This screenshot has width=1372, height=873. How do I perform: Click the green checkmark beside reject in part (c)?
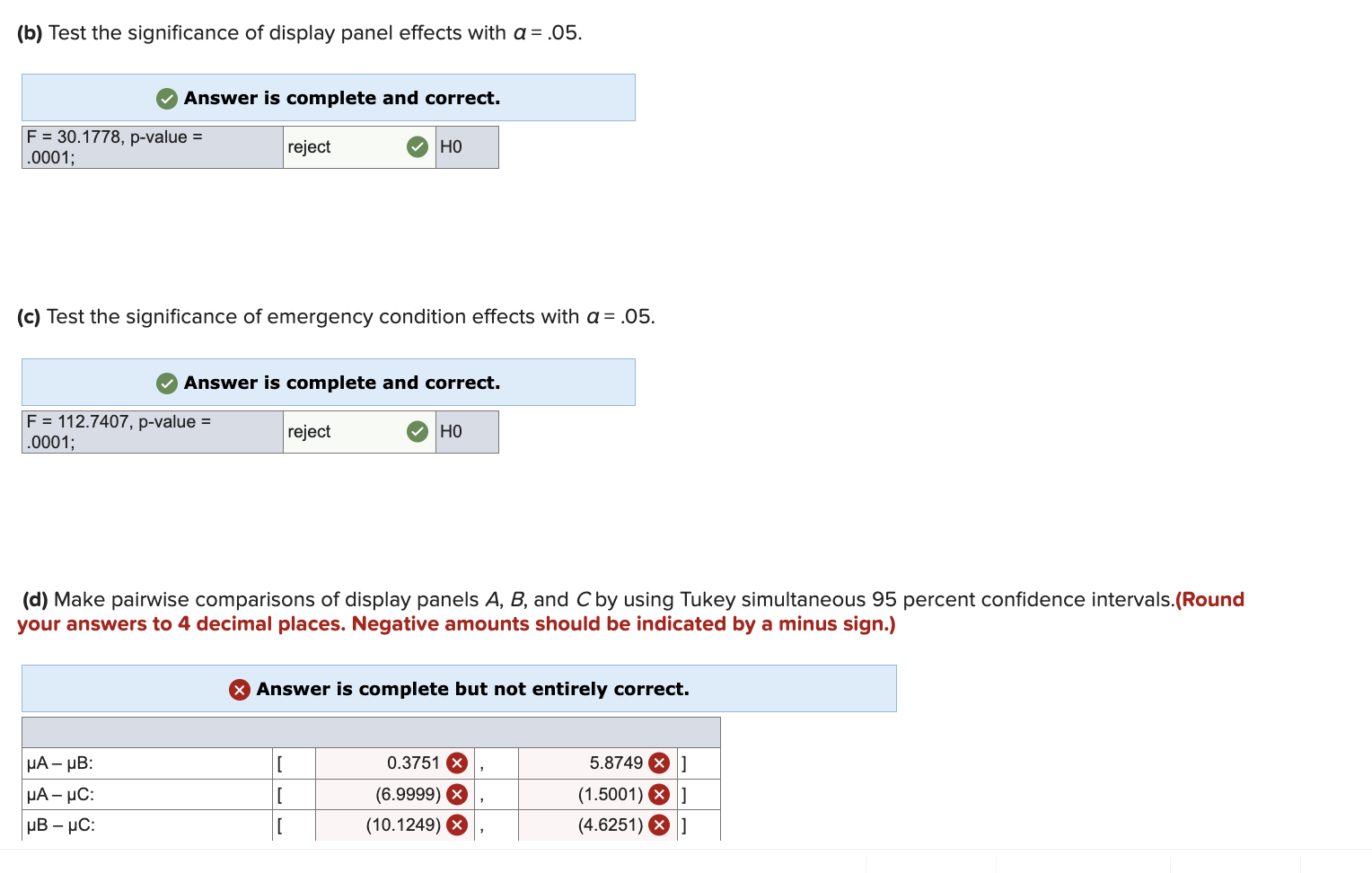(x=417, y=431)
